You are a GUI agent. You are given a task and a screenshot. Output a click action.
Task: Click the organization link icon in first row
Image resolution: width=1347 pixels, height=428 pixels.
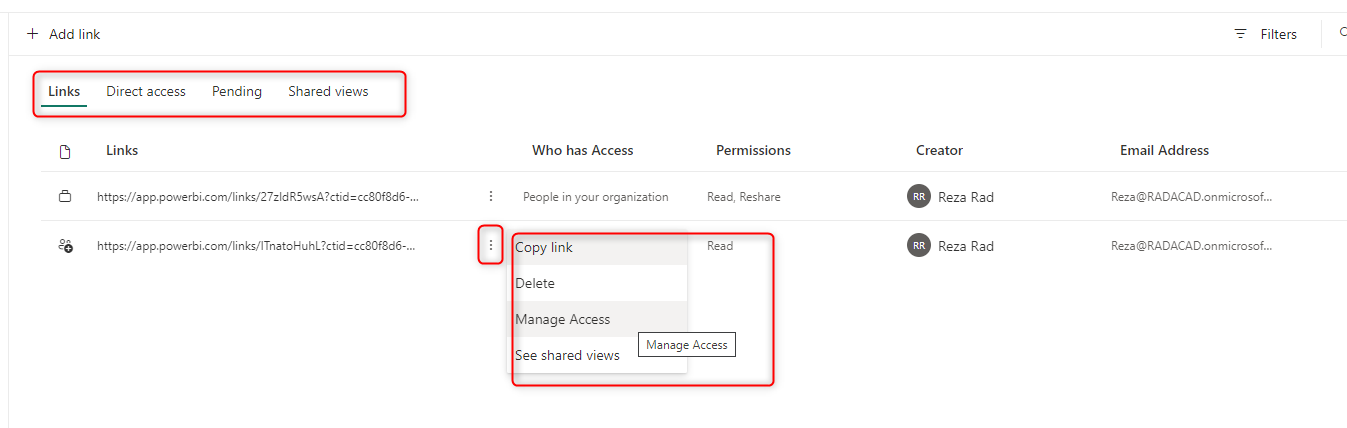(x=65, y=197)
